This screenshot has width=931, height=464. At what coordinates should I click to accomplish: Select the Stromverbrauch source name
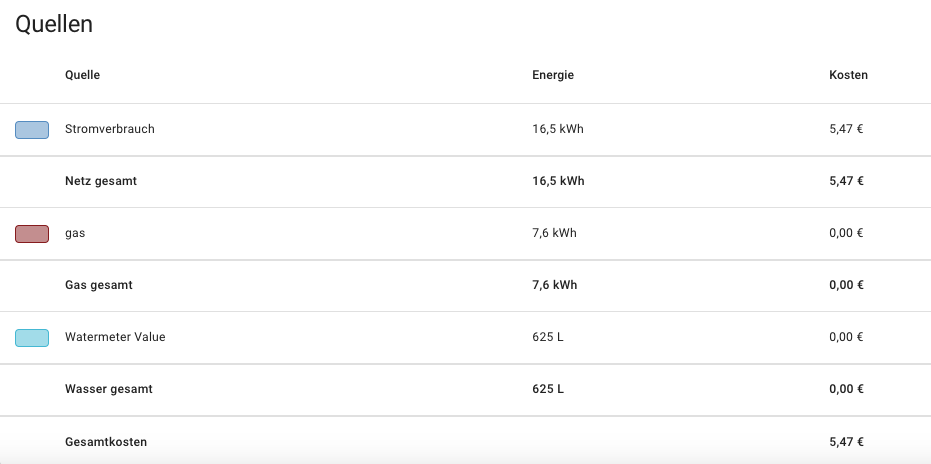110,129
